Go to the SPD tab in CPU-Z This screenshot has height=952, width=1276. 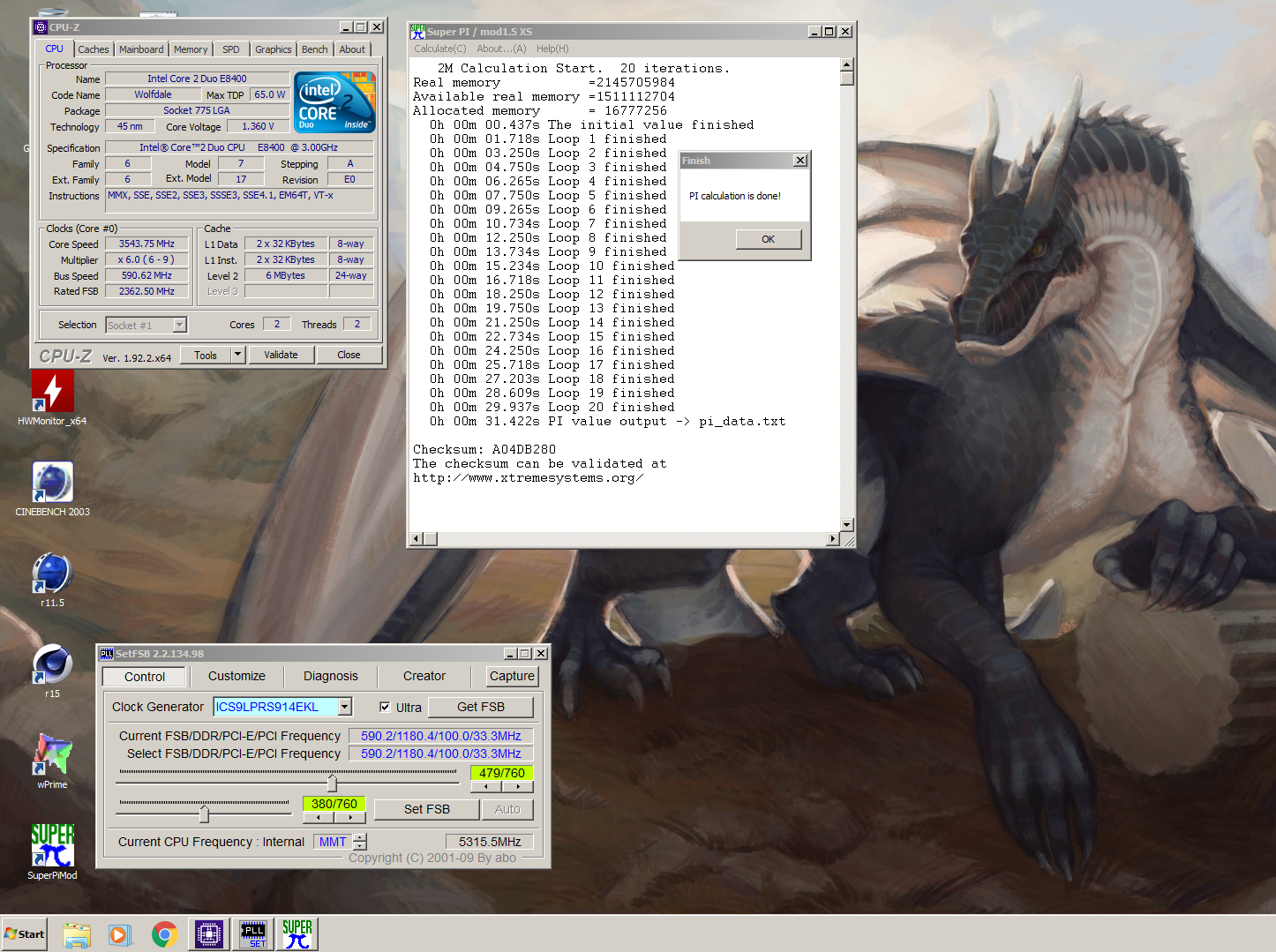tap(231, 49)
